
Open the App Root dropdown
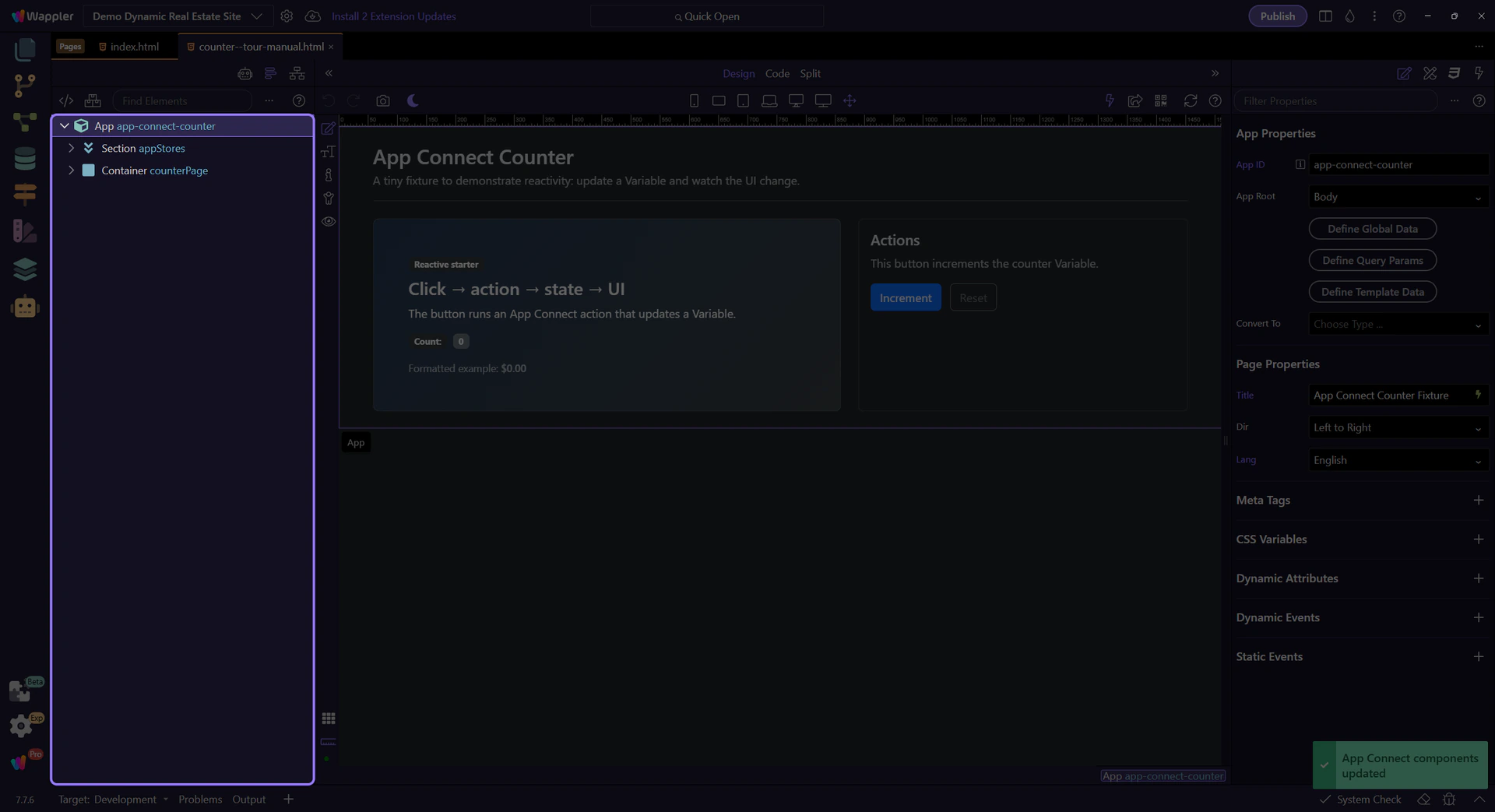(x=1398, y=197)
